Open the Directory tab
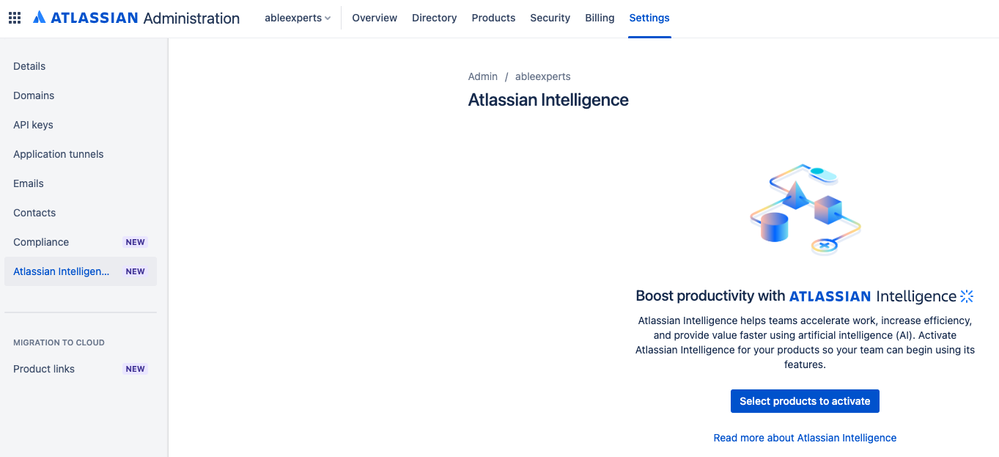 (435, 18)
